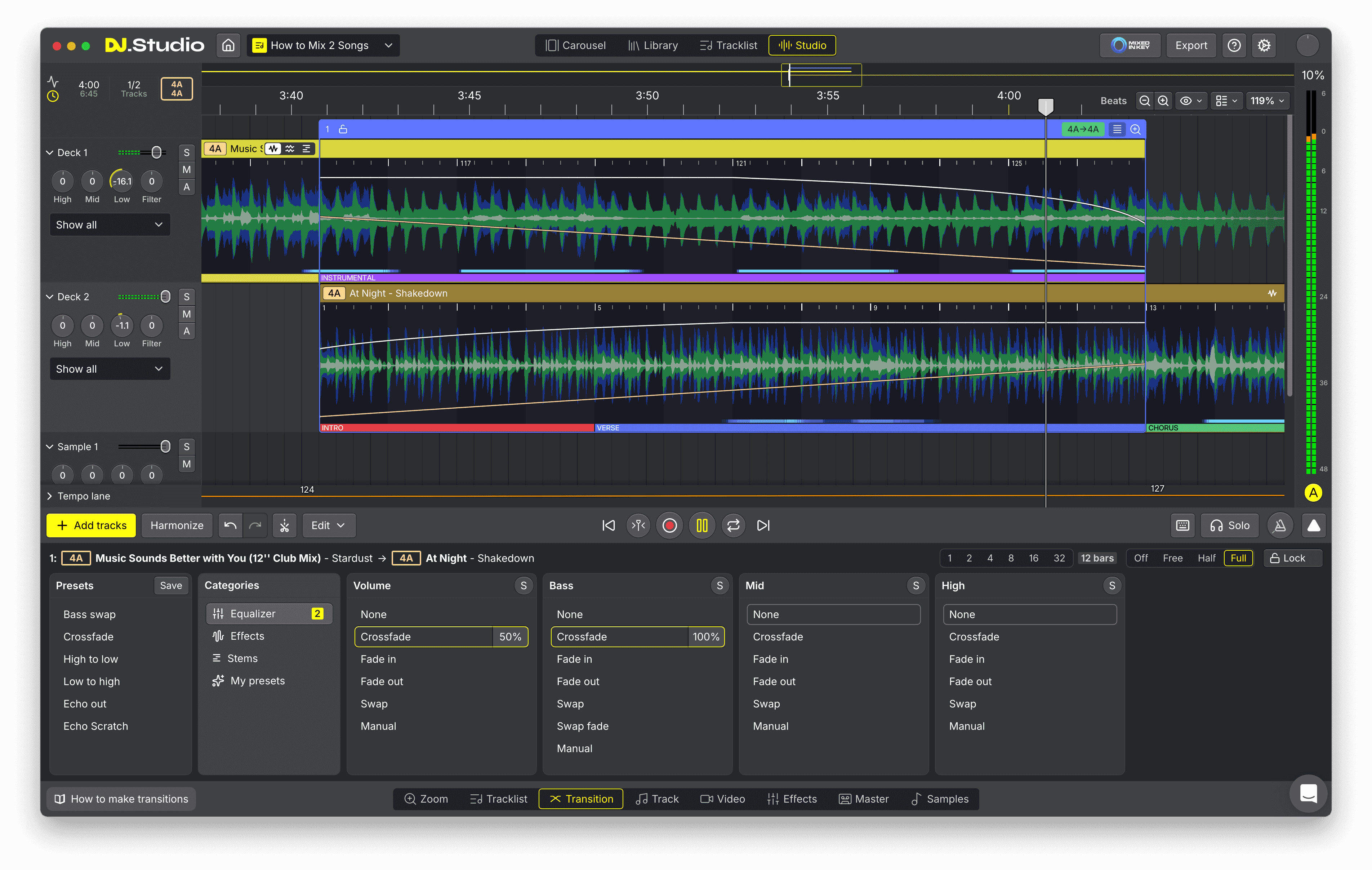Viewport: 1372px width, 870px height.
Task: Click the zoom in timeline magnifier
Action: pos(1163,101)
